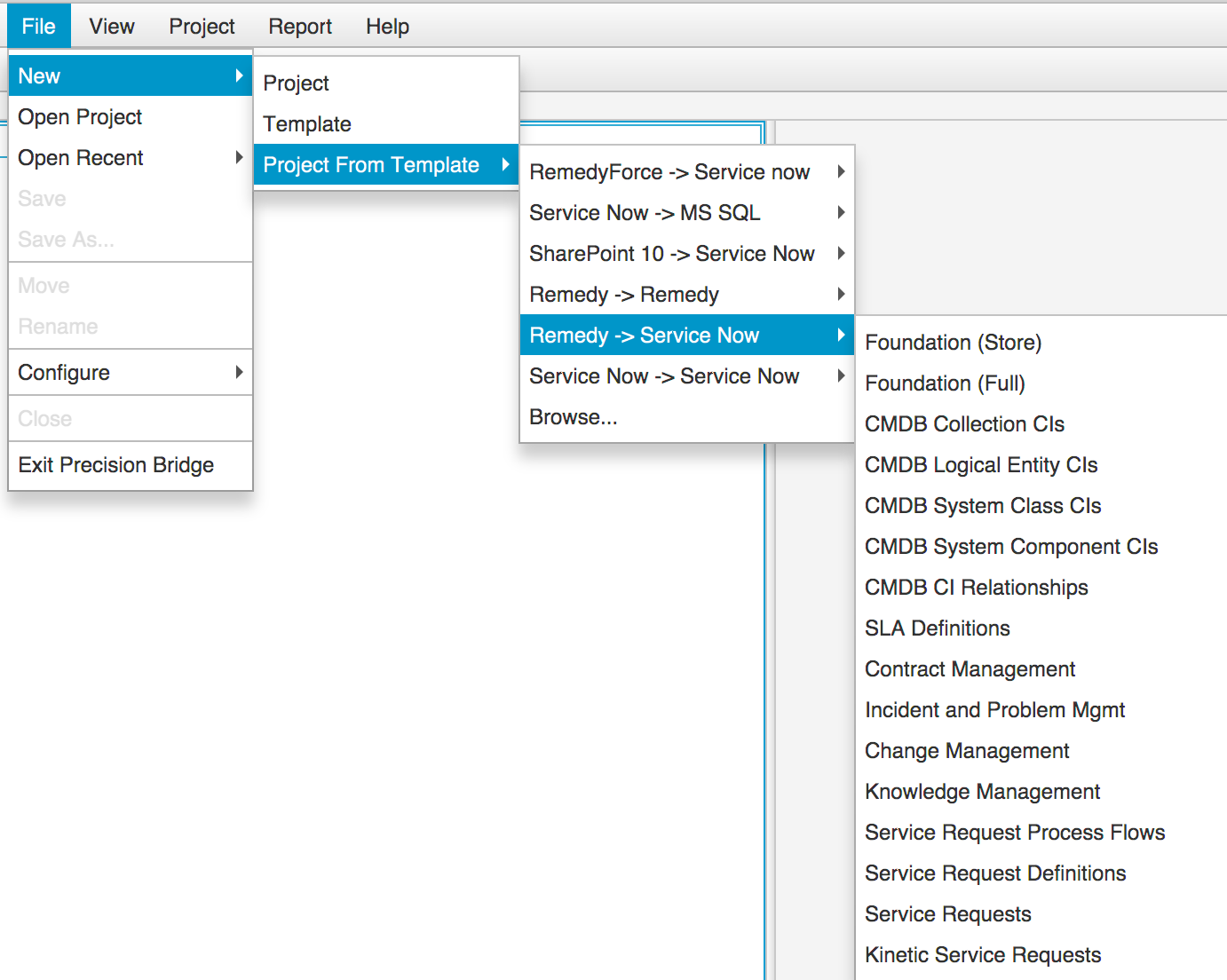Image resolution: width=1227 pixels, height=980 pixels.
Task: Open RemedyForce -> Service now templates
Action: 687,171
